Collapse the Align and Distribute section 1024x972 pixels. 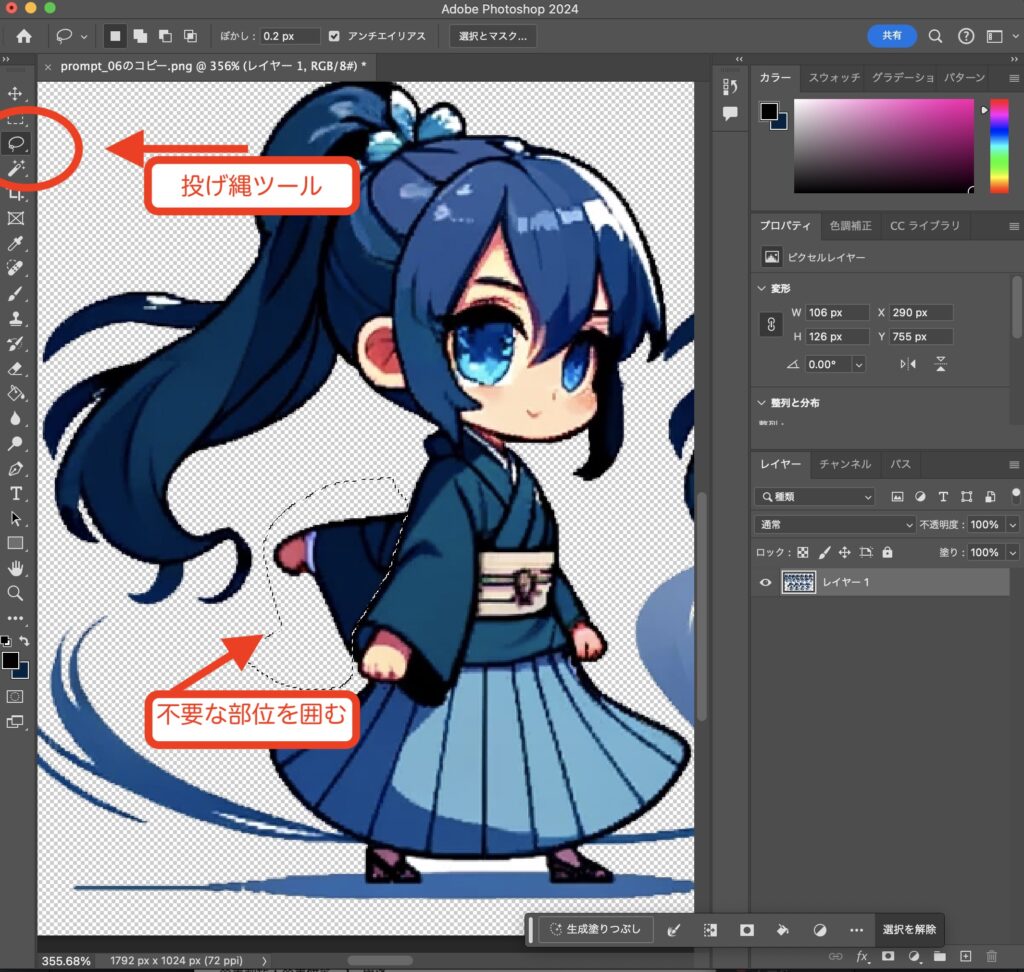pos(761,402)
